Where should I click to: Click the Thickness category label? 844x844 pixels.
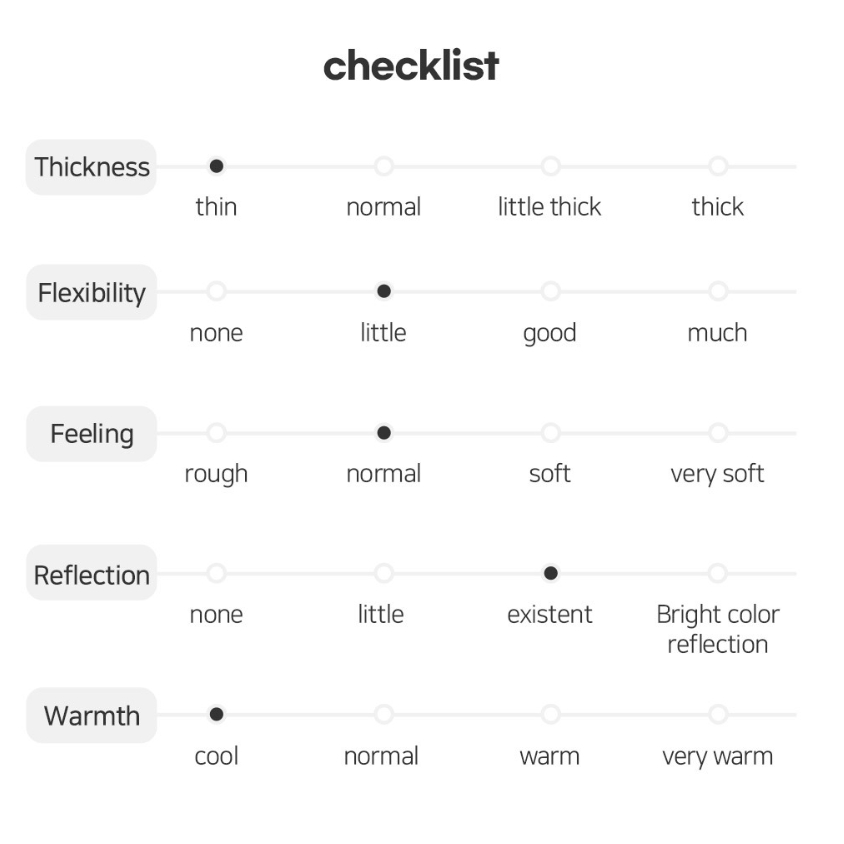[x=92, y=167]
